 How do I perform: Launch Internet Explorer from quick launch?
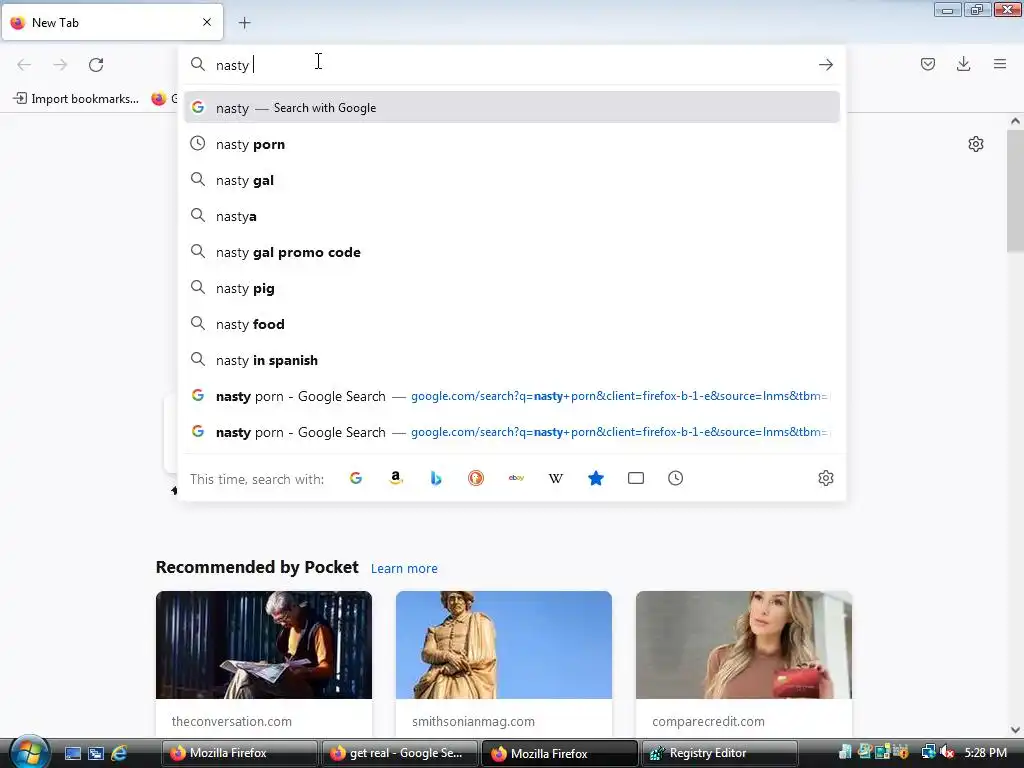(119, 753)
